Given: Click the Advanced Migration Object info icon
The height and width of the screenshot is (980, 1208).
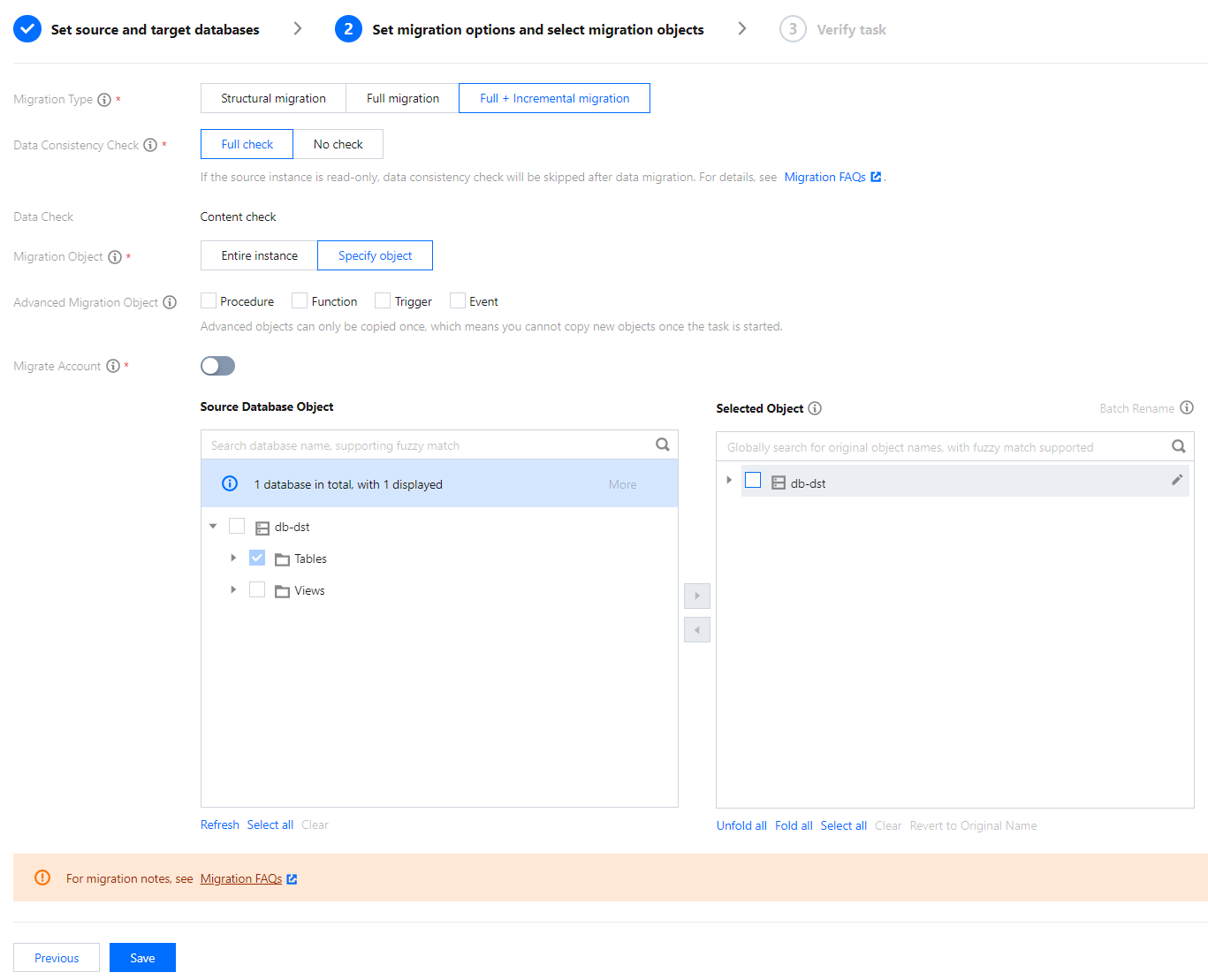Looking at the screenshot, I should tap(170, 302).
